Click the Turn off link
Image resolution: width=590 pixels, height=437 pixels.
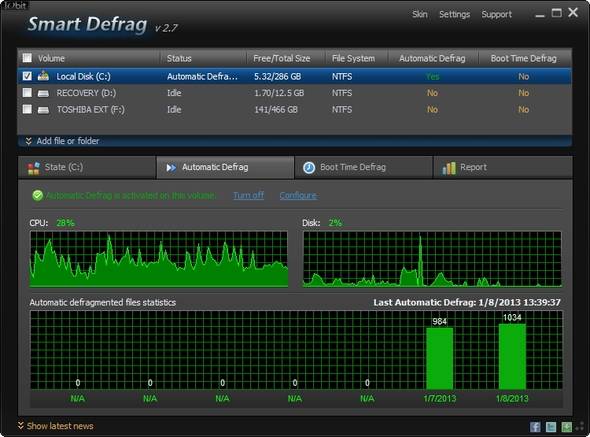pyautogui.click(x=248, y=195)
